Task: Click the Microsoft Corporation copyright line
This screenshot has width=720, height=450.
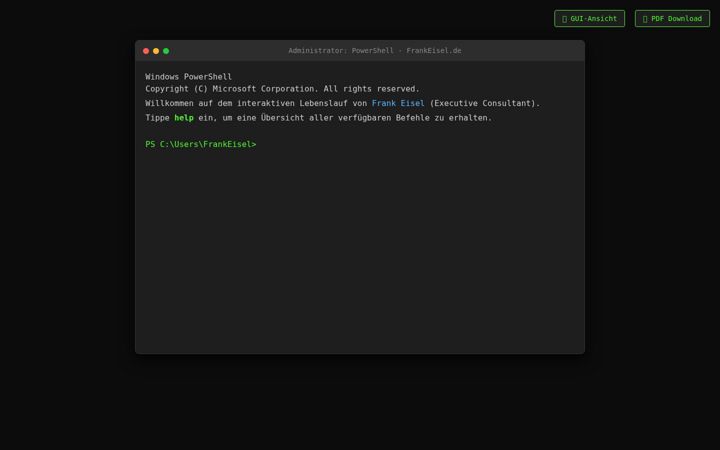Action: coord(282,89)
